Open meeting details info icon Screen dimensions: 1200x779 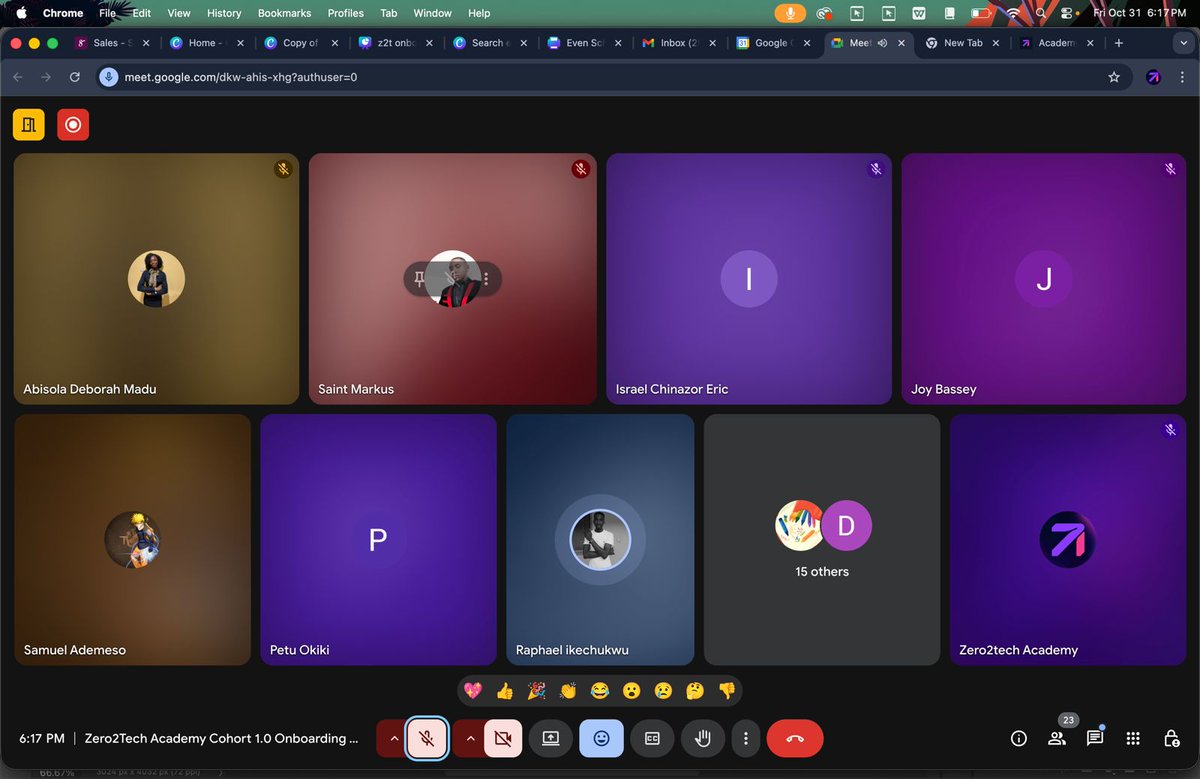[1019, 739]
